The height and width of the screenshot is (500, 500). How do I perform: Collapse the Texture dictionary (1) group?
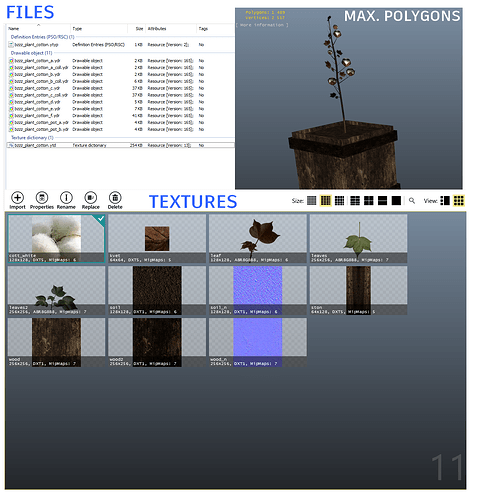[x=32, y=138]
